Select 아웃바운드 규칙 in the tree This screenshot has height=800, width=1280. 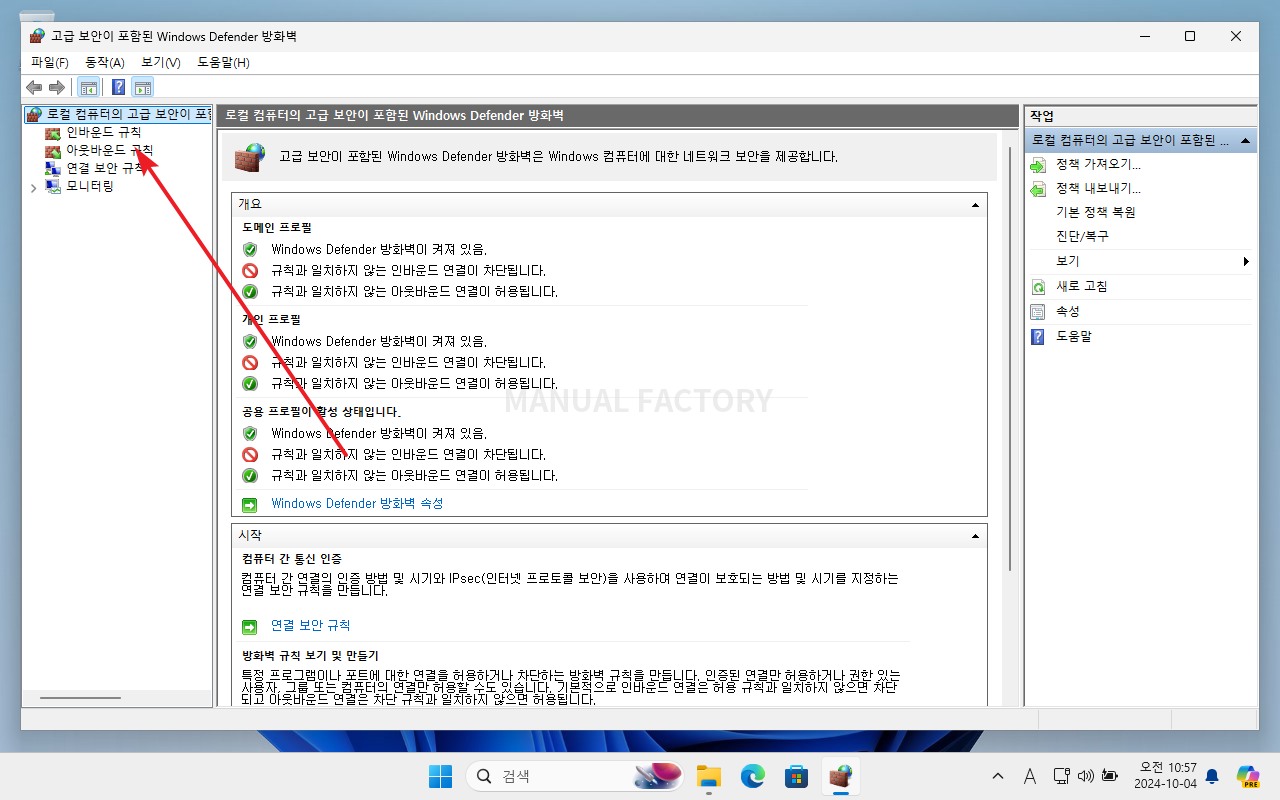coord(110,150)
